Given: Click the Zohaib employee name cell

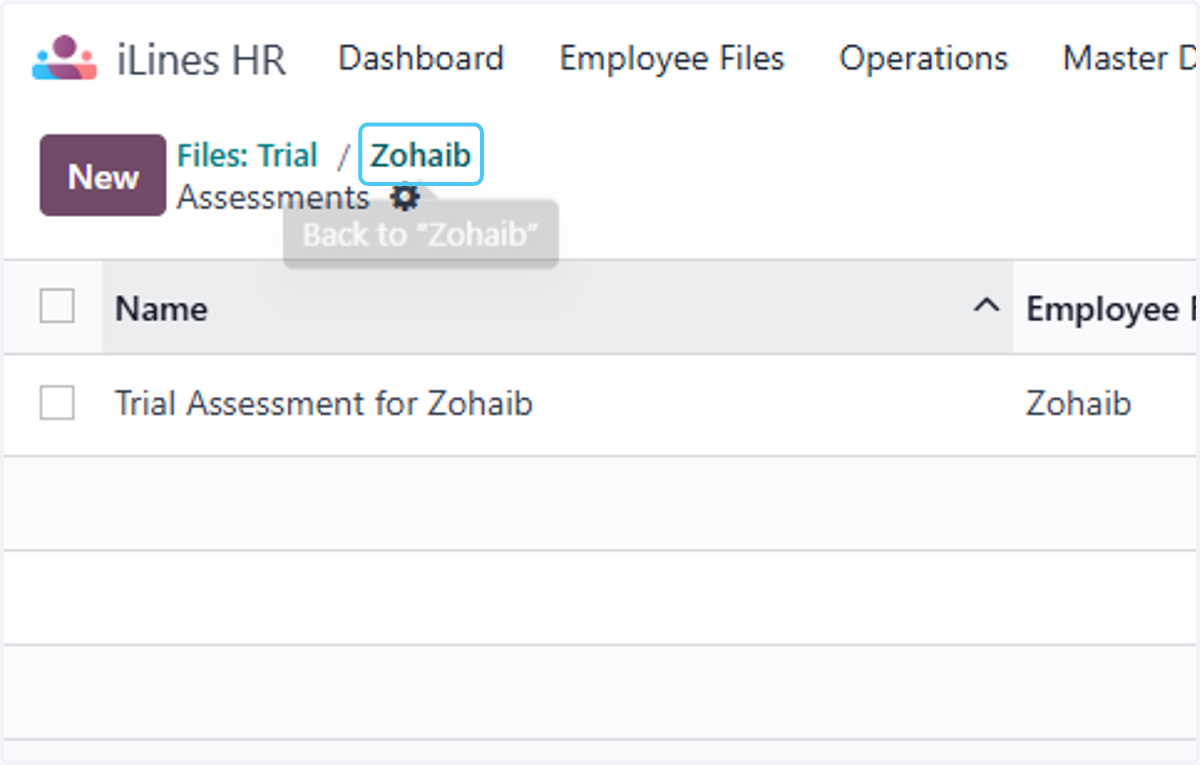Looking at the screenshot, I should pos(1079,404).
